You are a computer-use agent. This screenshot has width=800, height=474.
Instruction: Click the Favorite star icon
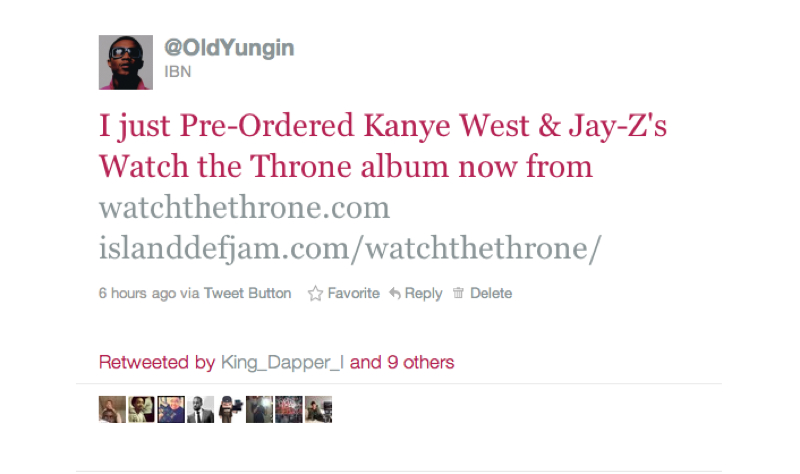tap(315, 293)
